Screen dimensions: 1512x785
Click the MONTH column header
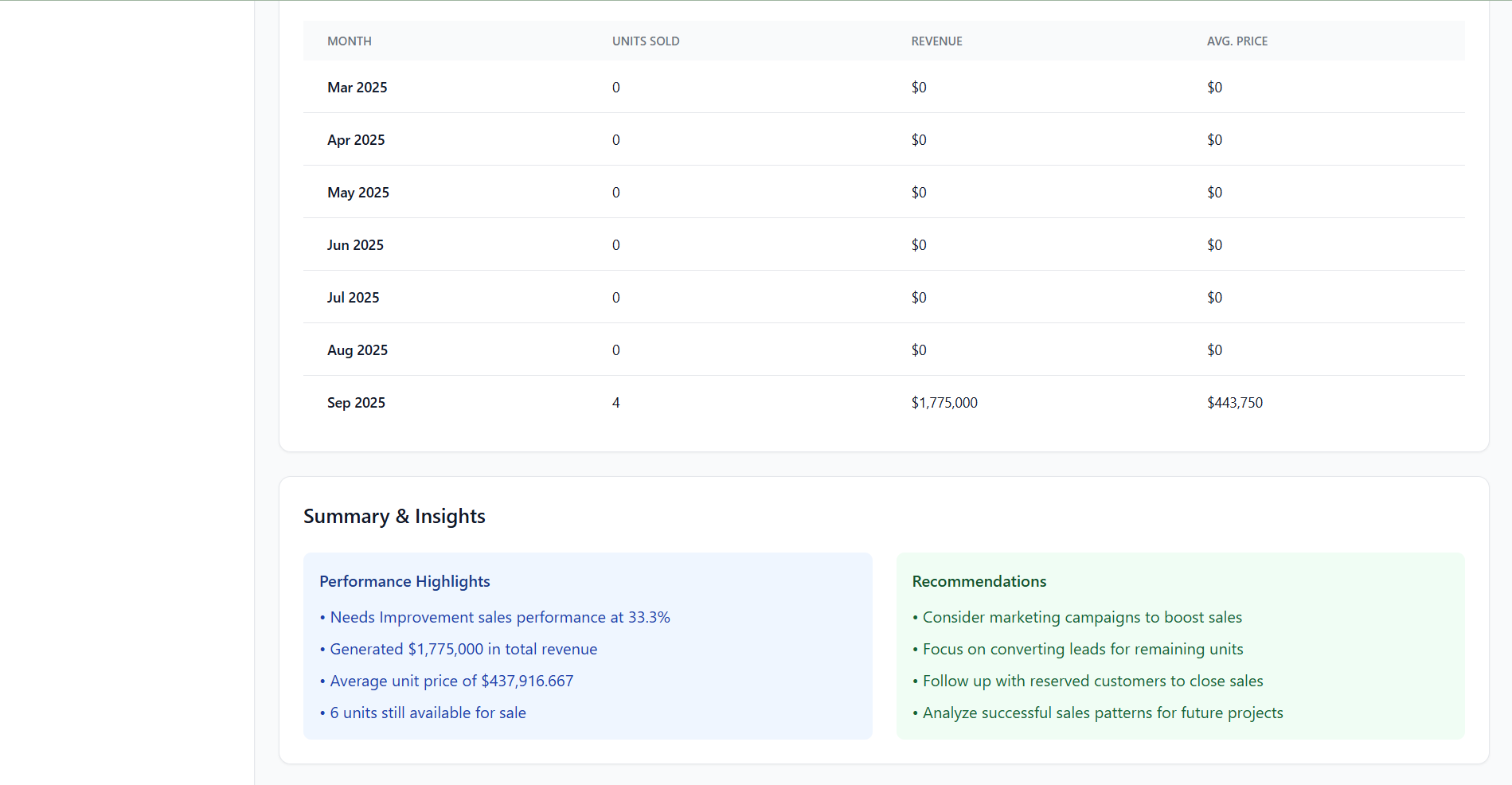(349, 41)
